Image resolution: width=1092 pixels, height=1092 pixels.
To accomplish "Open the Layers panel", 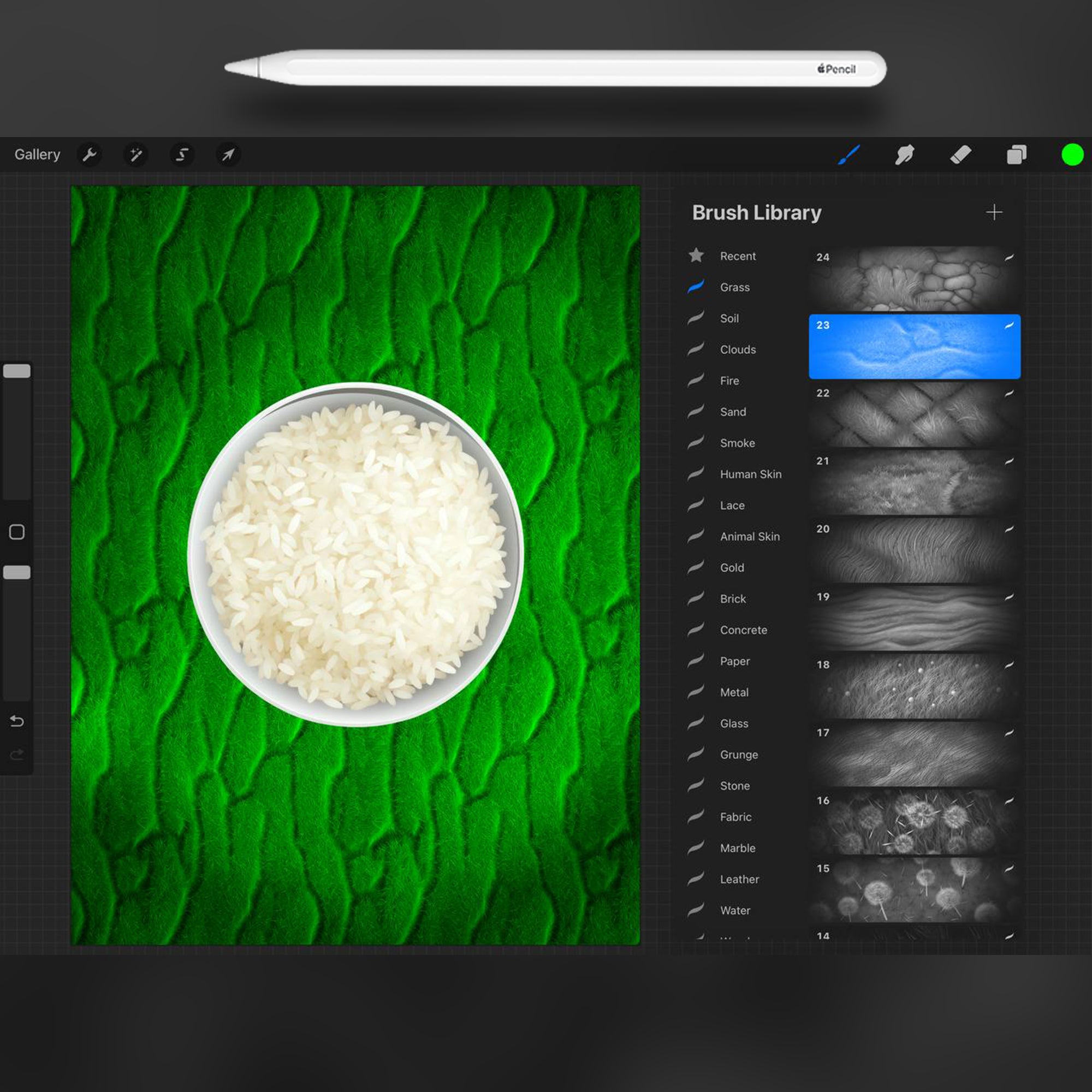I will click(x=1016, y=155).
